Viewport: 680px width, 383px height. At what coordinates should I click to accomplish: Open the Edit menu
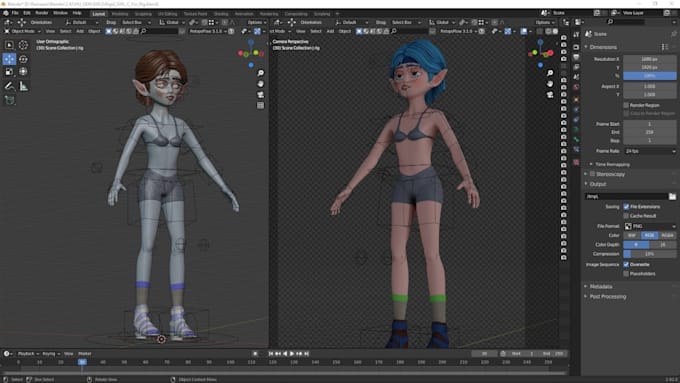point(27,13)
